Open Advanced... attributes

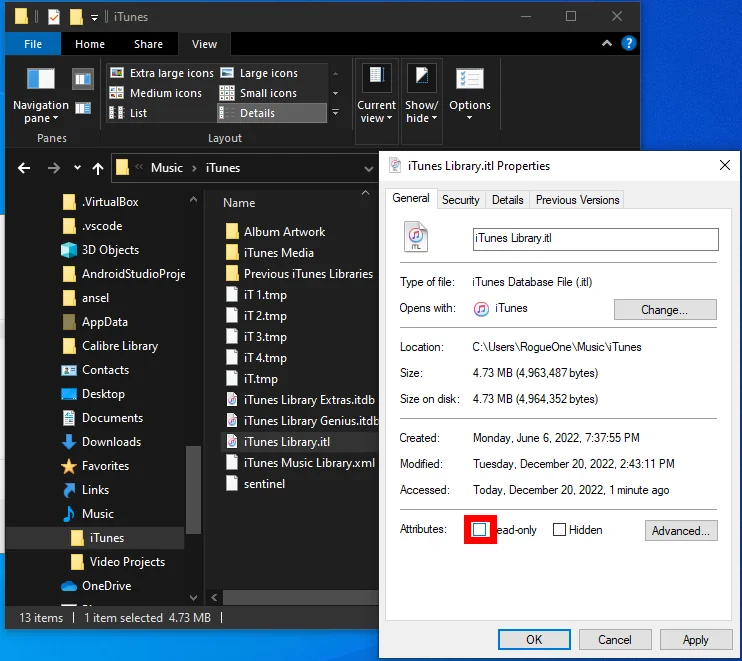click(x=681, y=530)
